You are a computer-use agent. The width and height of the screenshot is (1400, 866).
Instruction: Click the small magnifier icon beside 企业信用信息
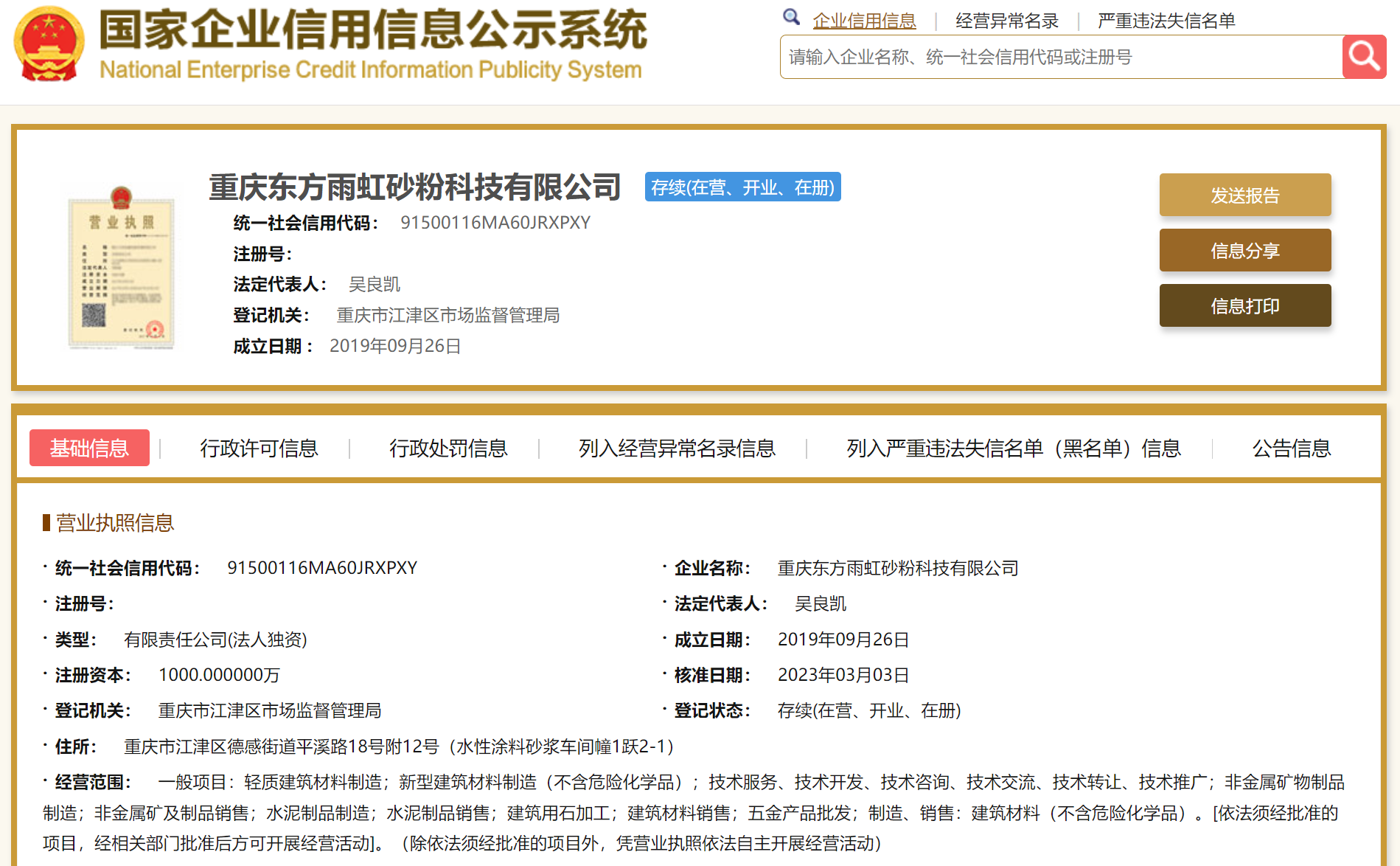[x=791, y=17]
